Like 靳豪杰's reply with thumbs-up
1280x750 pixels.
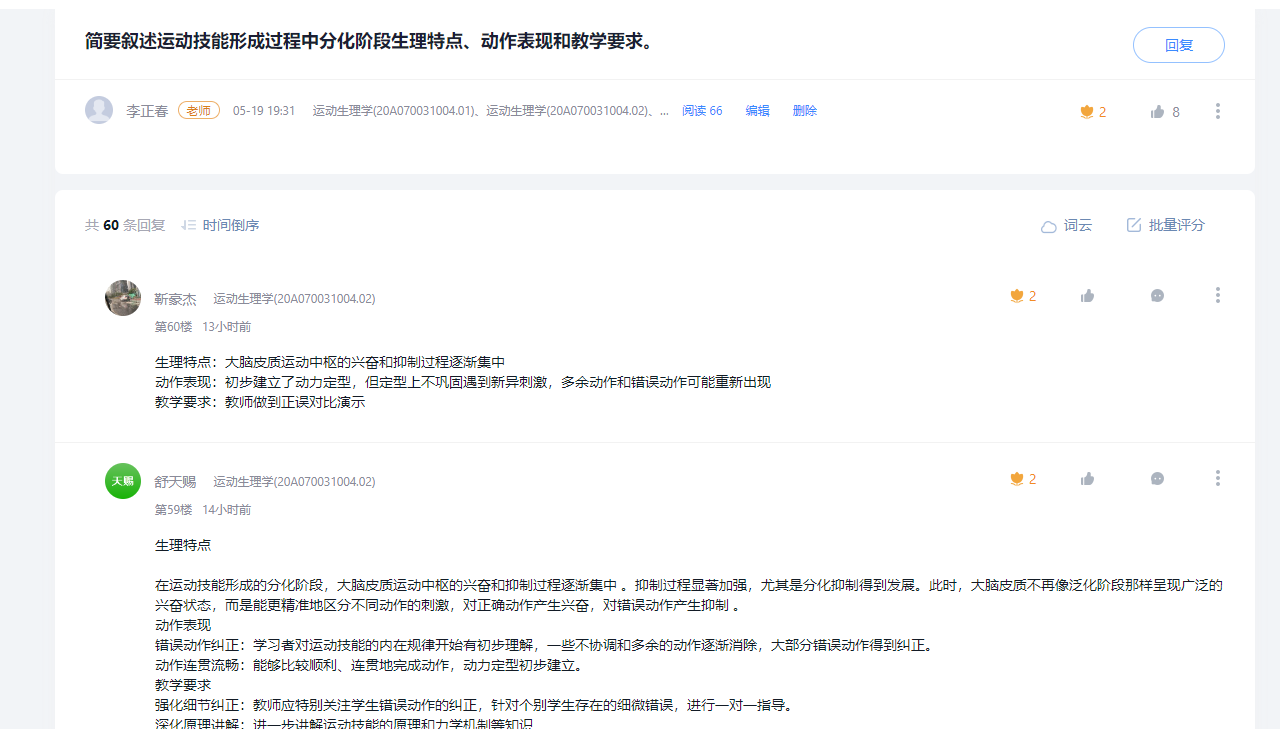point(1087,296)
